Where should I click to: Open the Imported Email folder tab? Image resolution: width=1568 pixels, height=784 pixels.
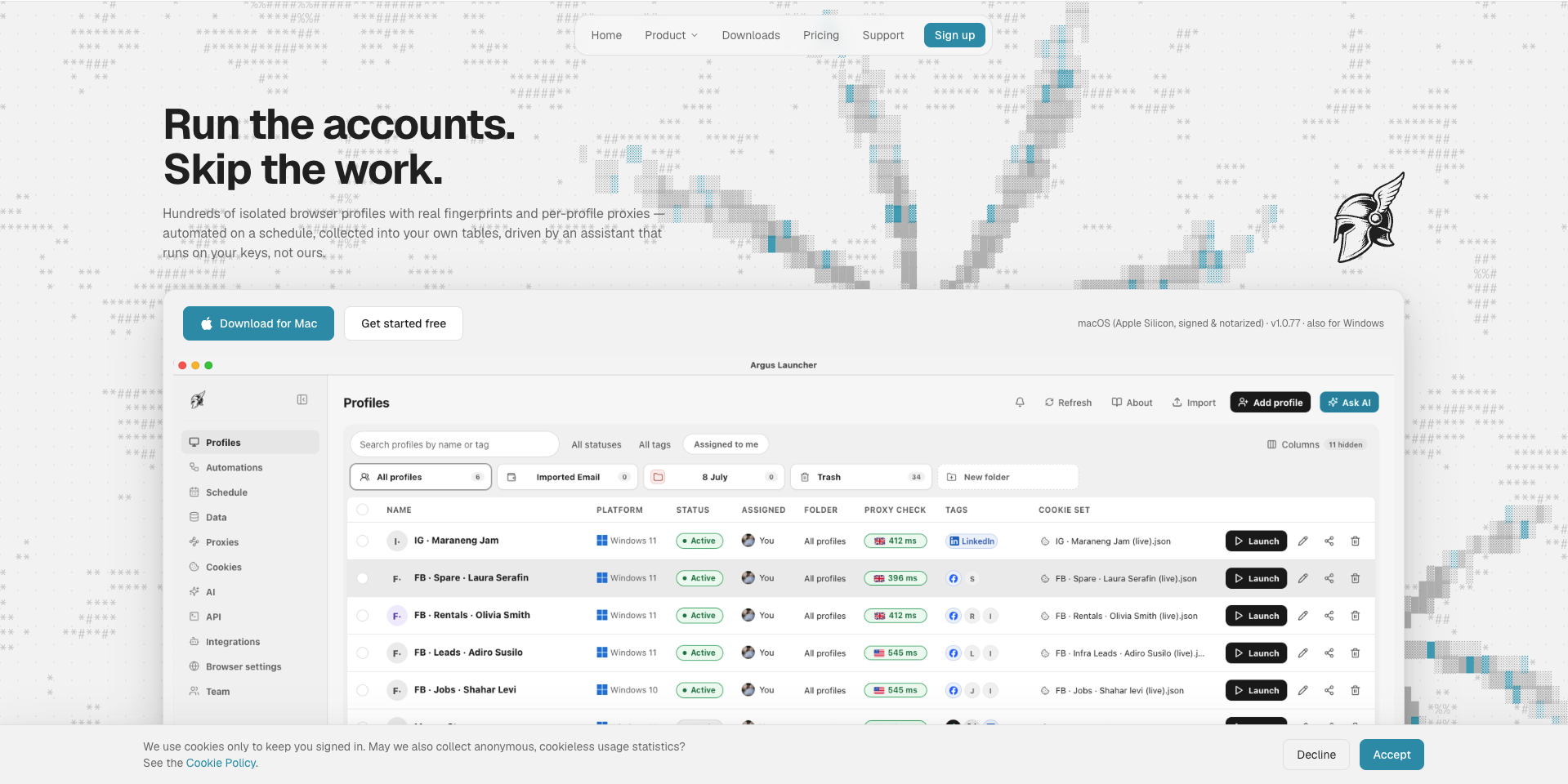point(568,477)
